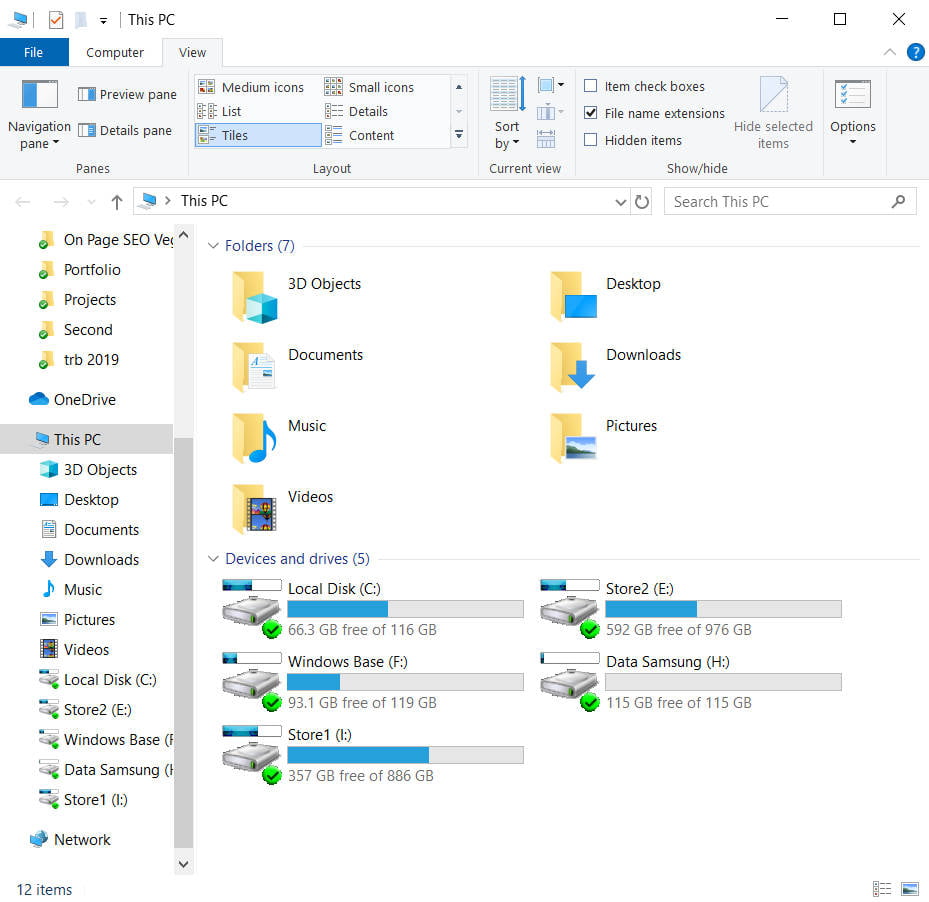
Task: Collapse the Folders section
Action: click(x=213, y=246)
